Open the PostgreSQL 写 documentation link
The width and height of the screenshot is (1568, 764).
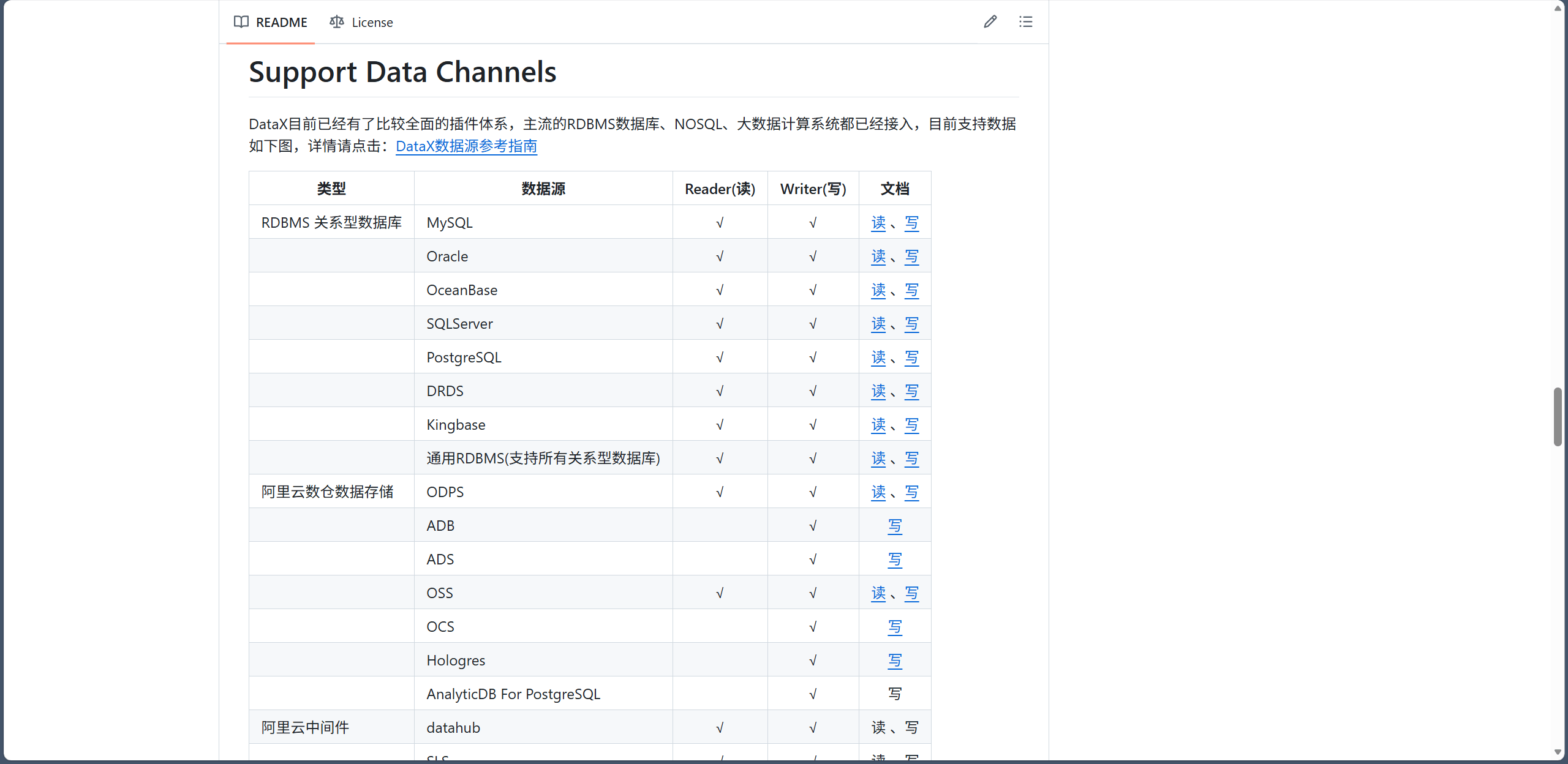pos(912,358)
